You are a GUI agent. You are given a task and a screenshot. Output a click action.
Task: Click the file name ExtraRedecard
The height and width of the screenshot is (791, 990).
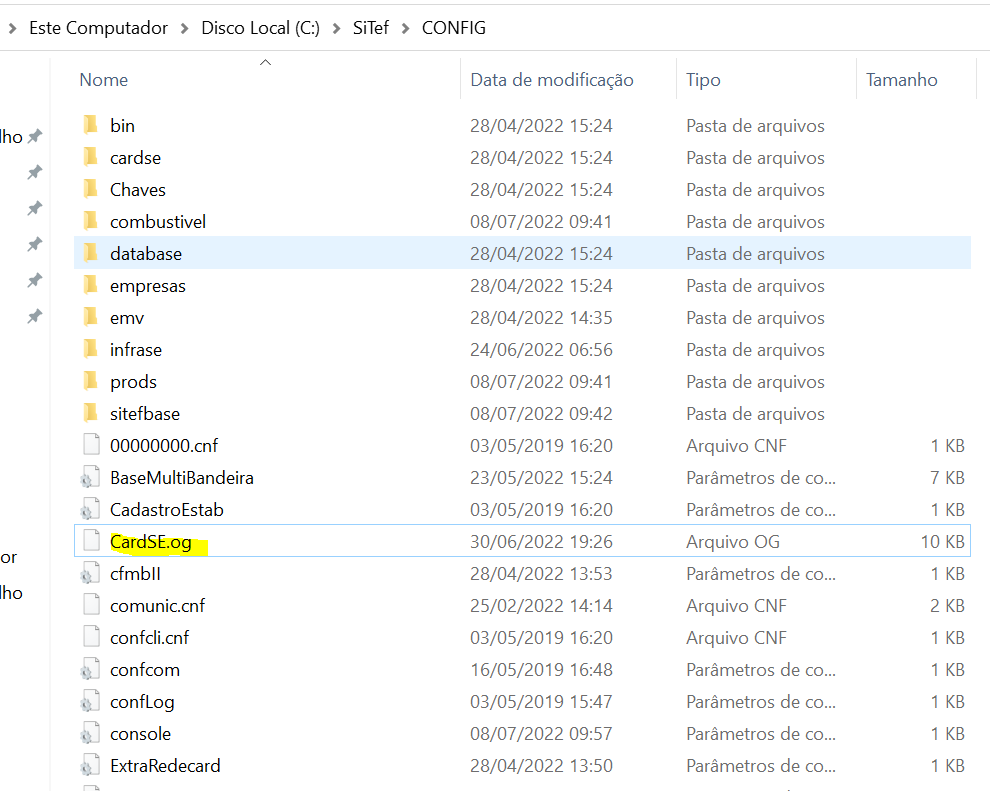(x=165, y=766)
